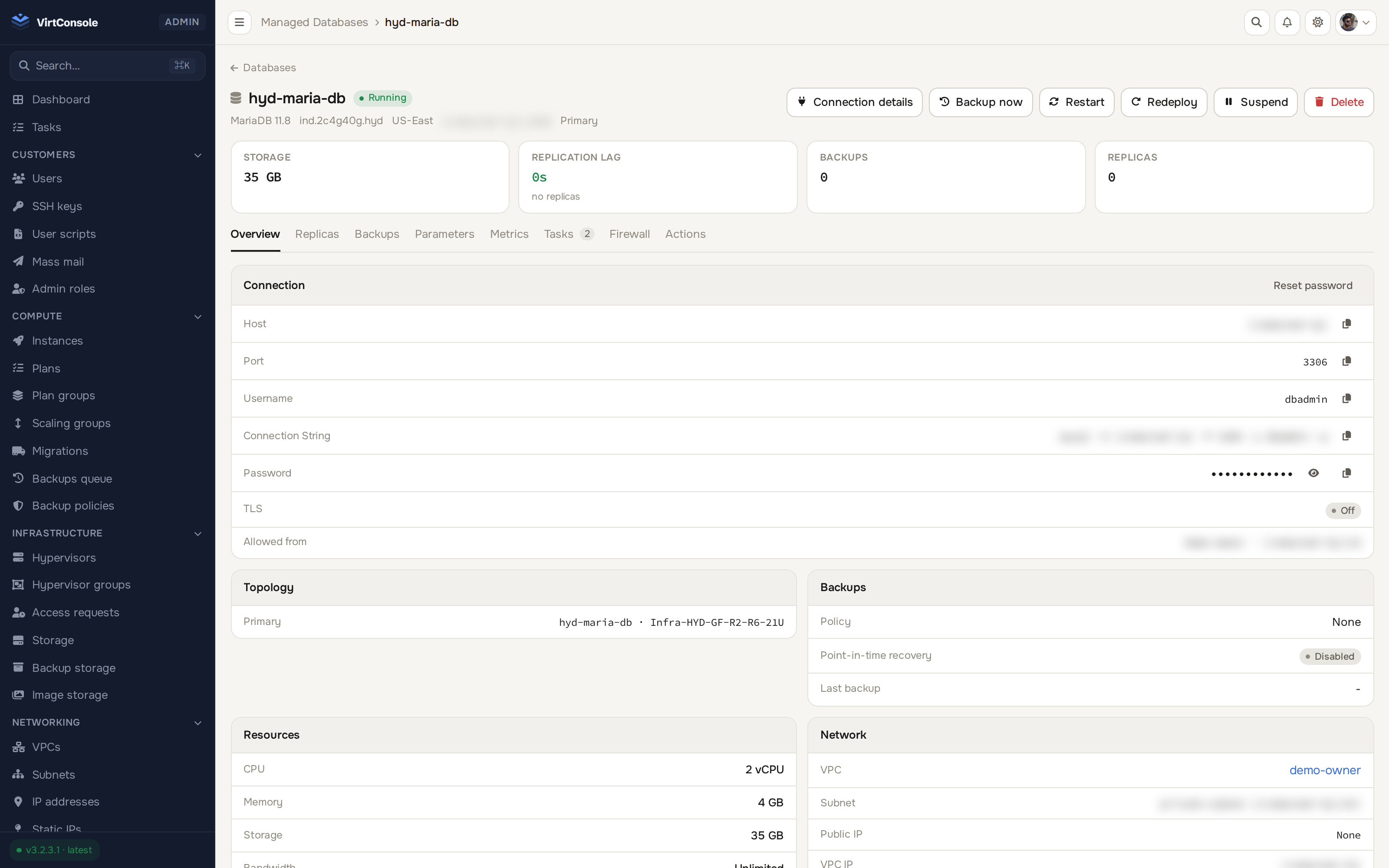This screenshot has height=868, width=1389.
Task: Copy the Connection String
Action: point(1346,436)
